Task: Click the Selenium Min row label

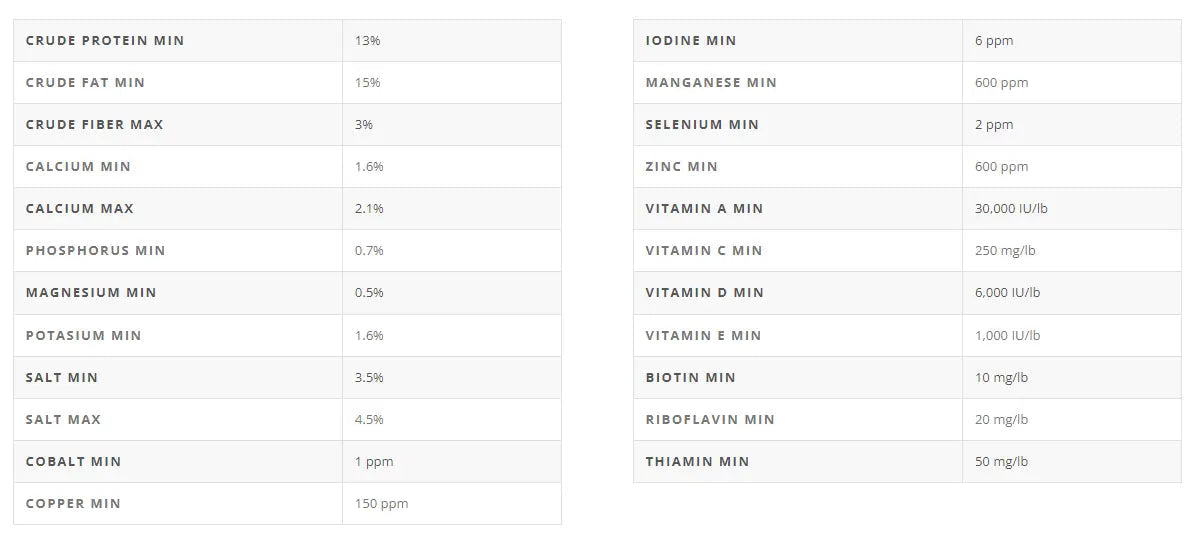Action: pos(702,125)
